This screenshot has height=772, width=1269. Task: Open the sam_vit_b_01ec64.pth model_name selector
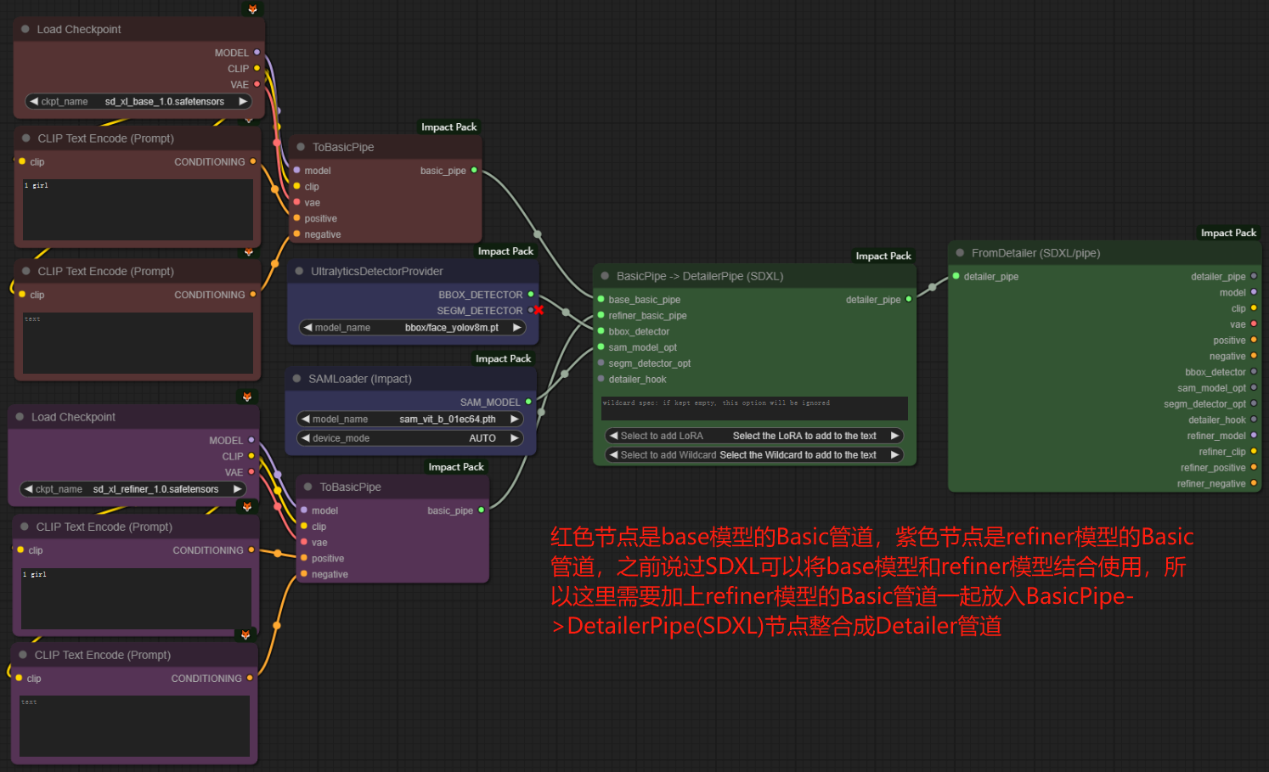point(410,419)
